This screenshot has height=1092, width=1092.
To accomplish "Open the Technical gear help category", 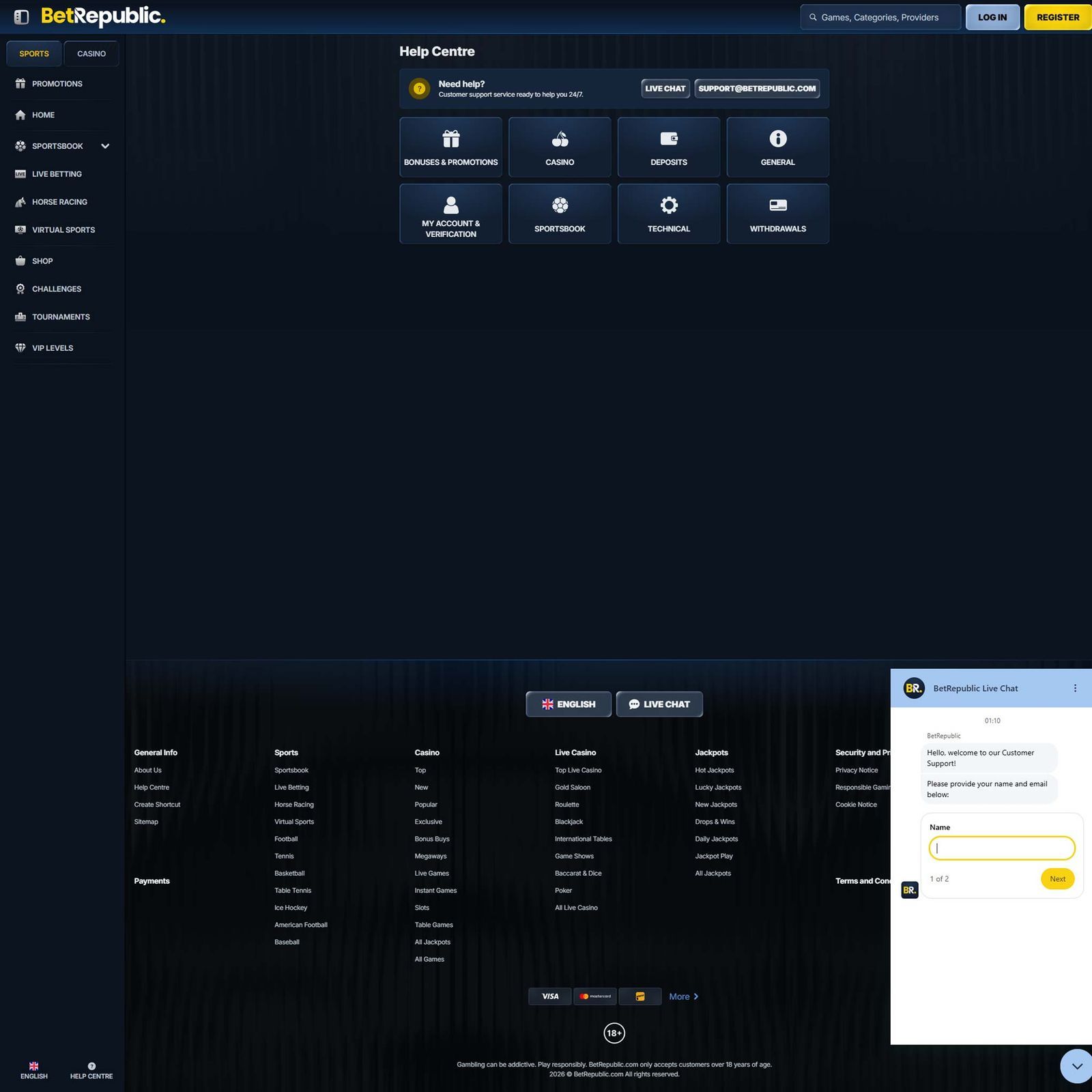I will [669, 214].
